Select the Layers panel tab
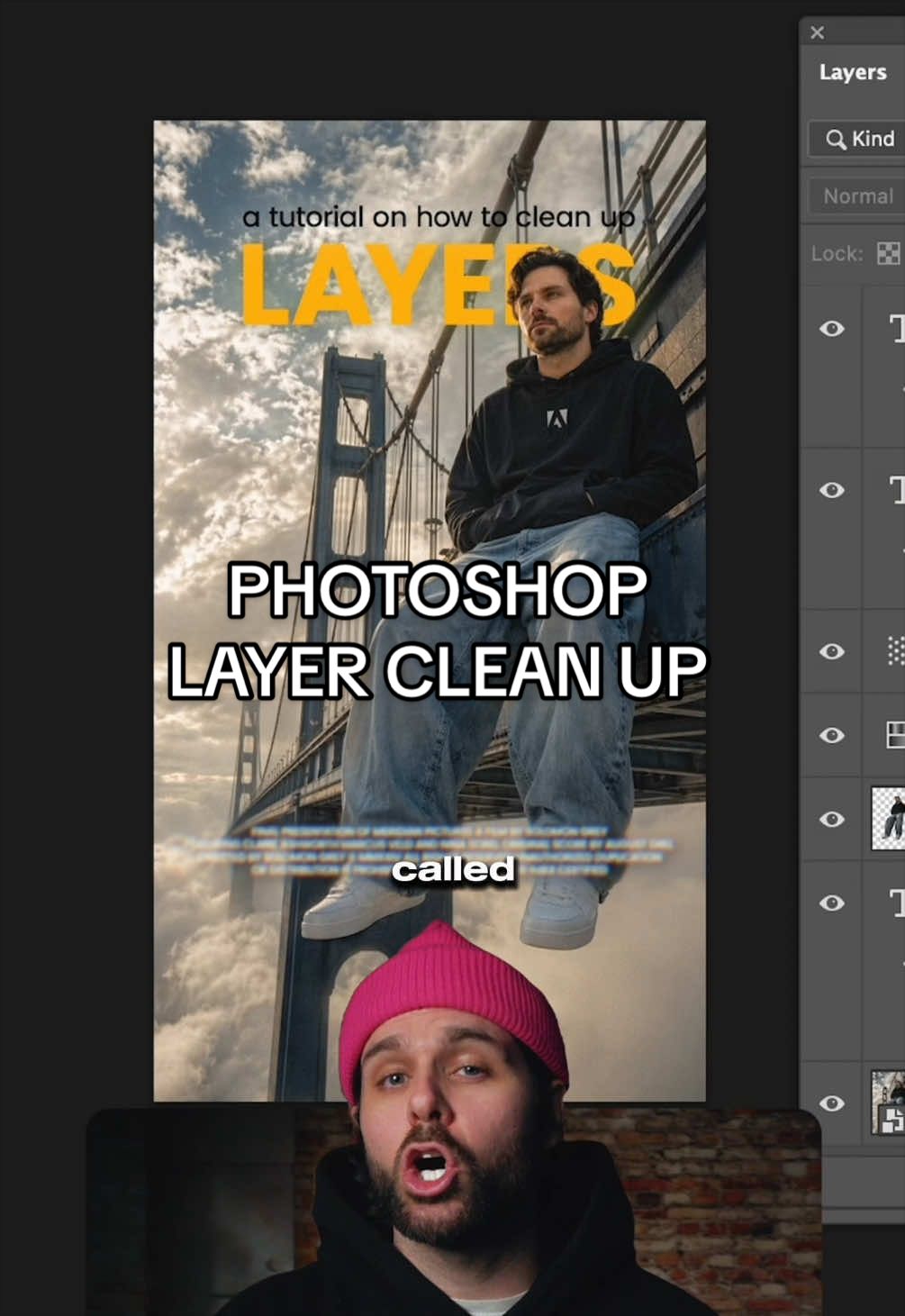Image resolution: width=905 pixels, height=1316 pixels. [x=852, y=72]
